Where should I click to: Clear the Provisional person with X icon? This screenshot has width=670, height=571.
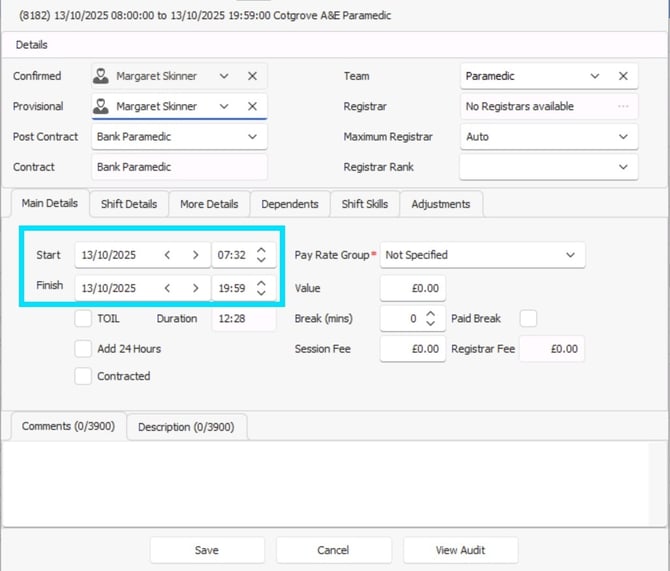pos(252,107)
